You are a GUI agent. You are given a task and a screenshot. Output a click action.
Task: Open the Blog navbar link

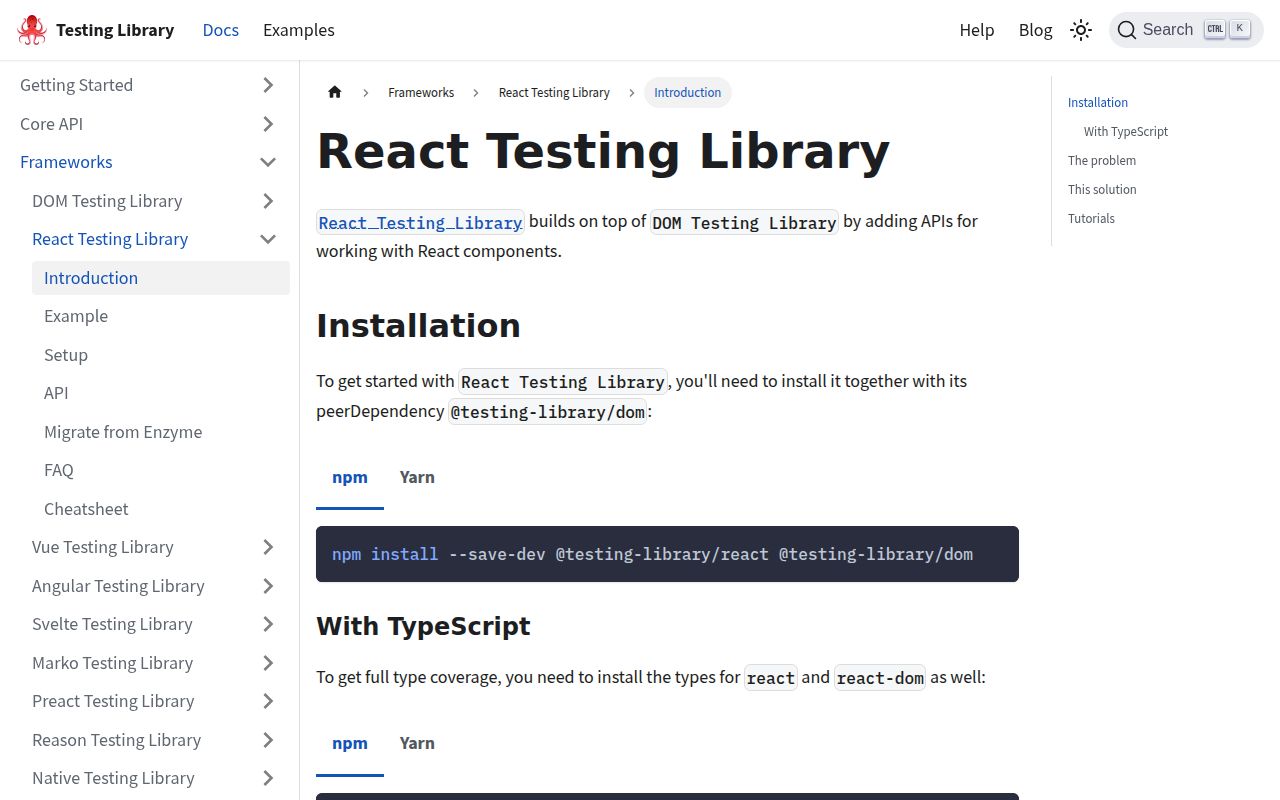1036,30
